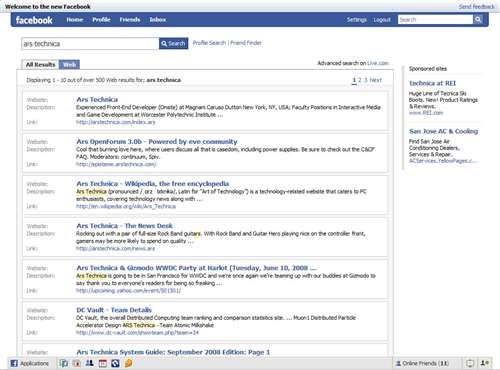Open 'Ars OpenForum 3.0b' result title

157,141
